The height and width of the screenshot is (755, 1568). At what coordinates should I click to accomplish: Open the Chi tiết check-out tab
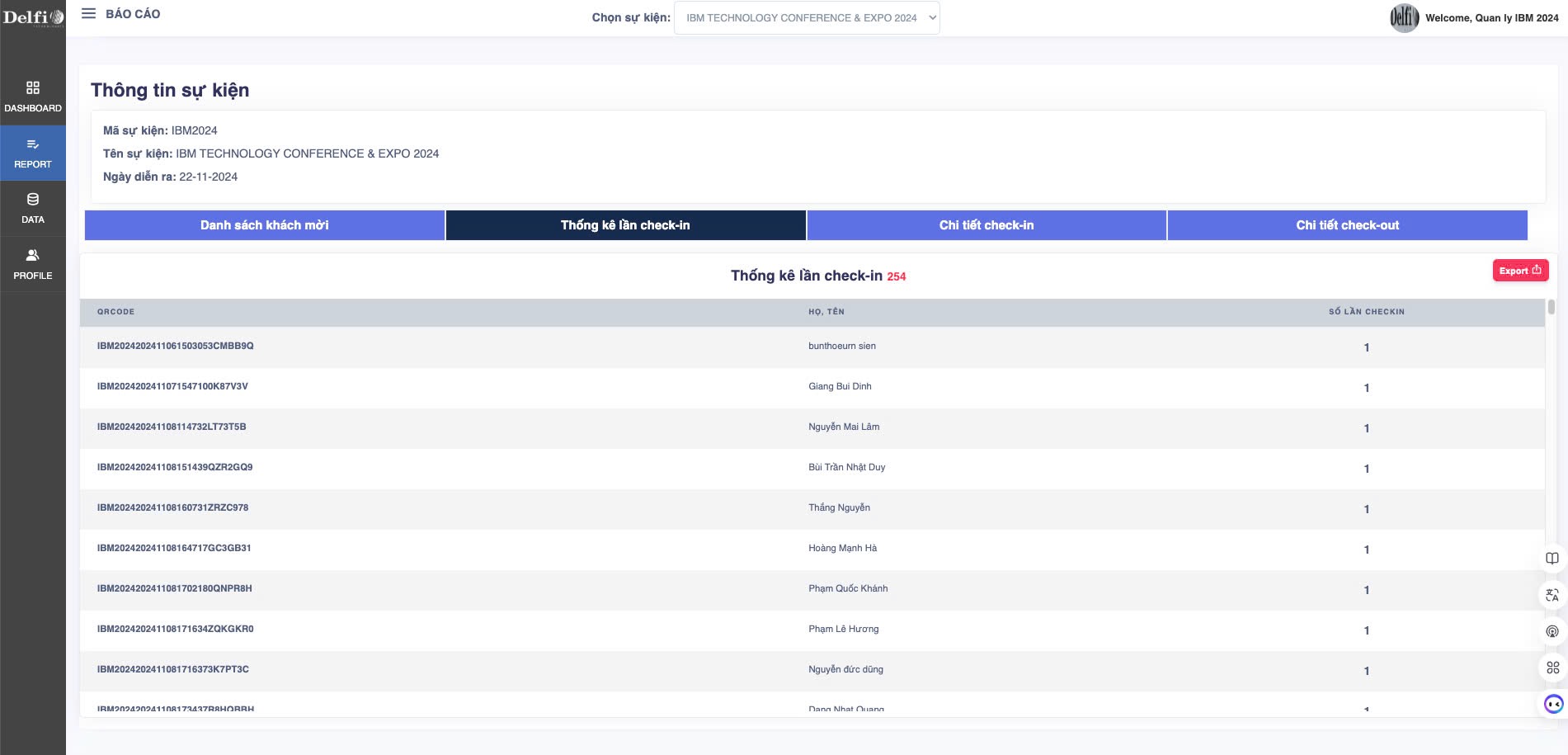(1347, 225)
